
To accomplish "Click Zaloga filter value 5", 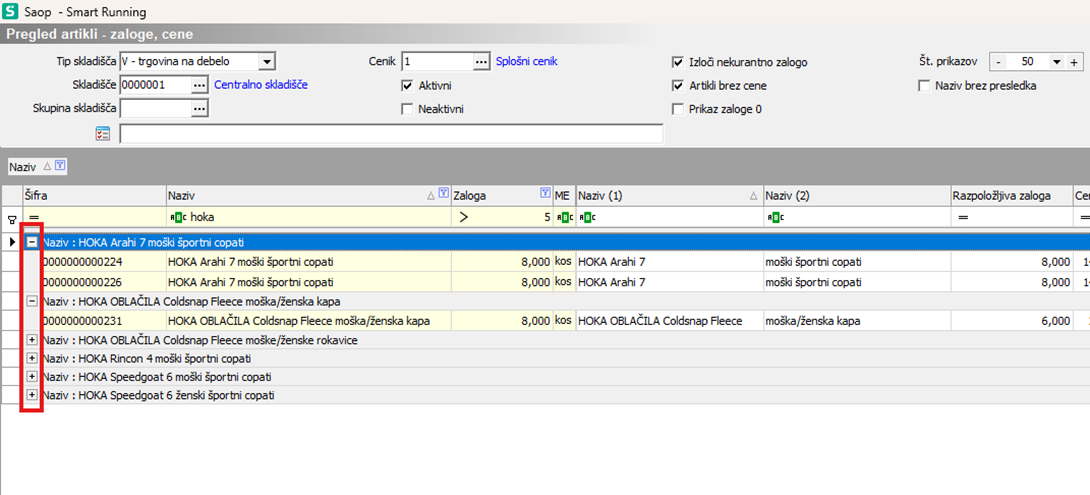I will coord(547,218).
